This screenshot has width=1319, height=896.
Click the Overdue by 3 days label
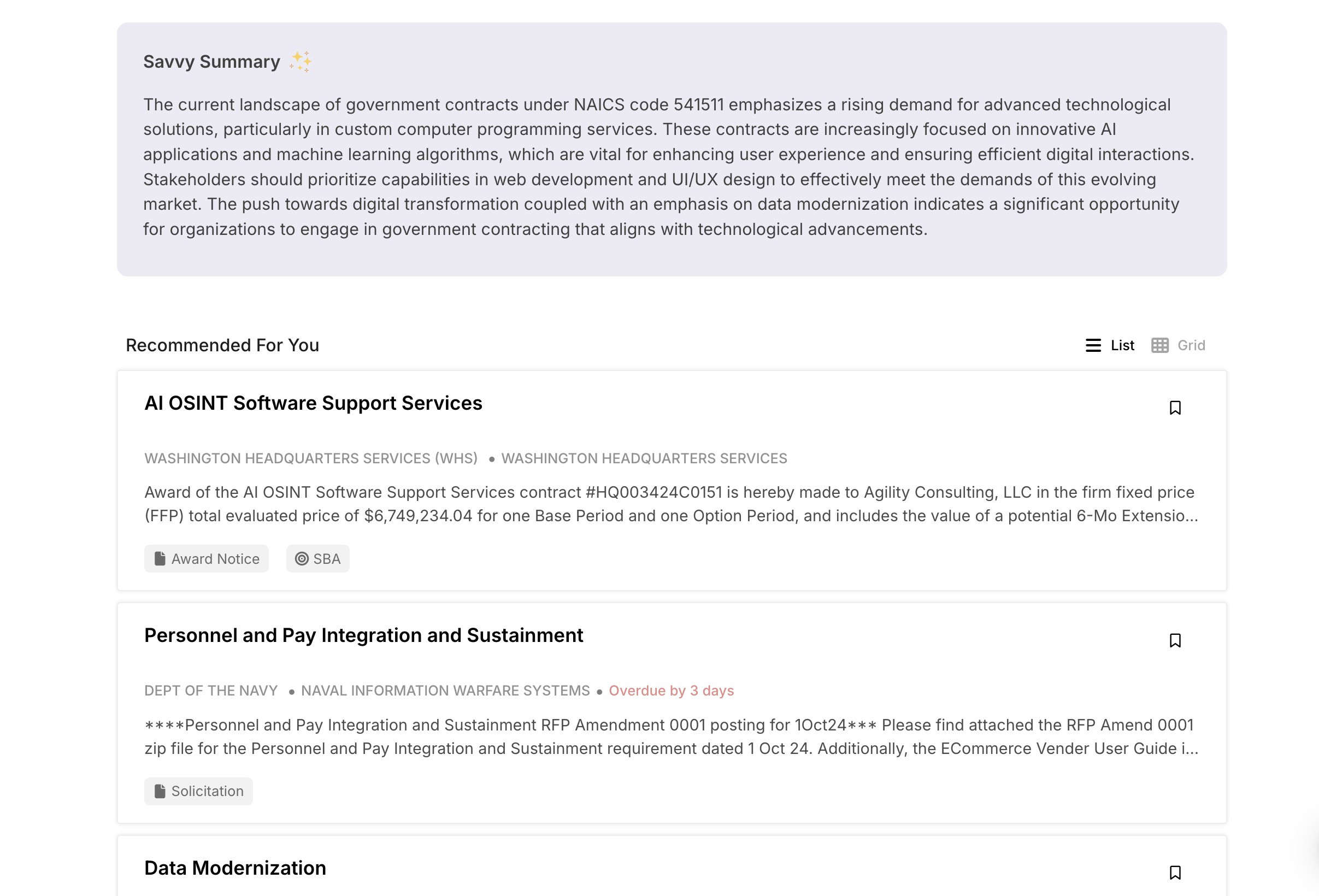[671, 691]
